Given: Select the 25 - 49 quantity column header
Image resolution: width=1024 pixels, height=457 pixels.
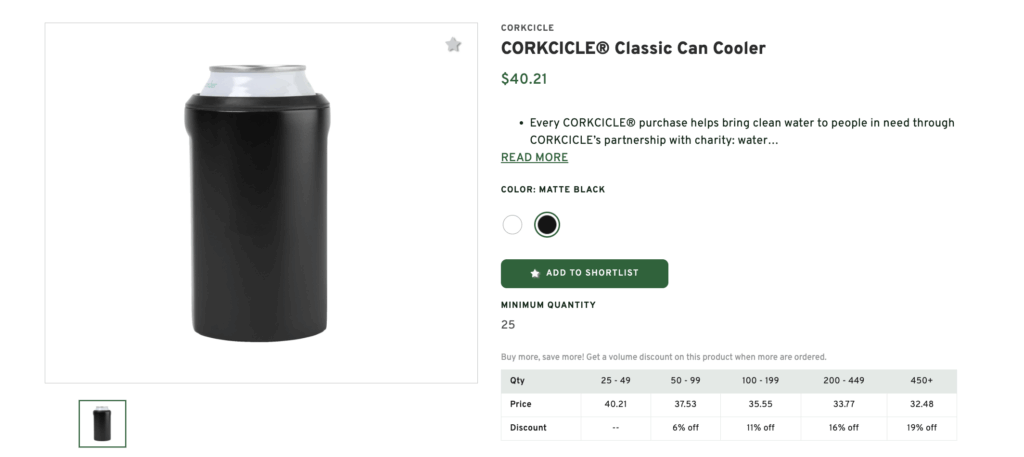Looking at the screenshot, I should pyautogui.click(x=615, y=381).
